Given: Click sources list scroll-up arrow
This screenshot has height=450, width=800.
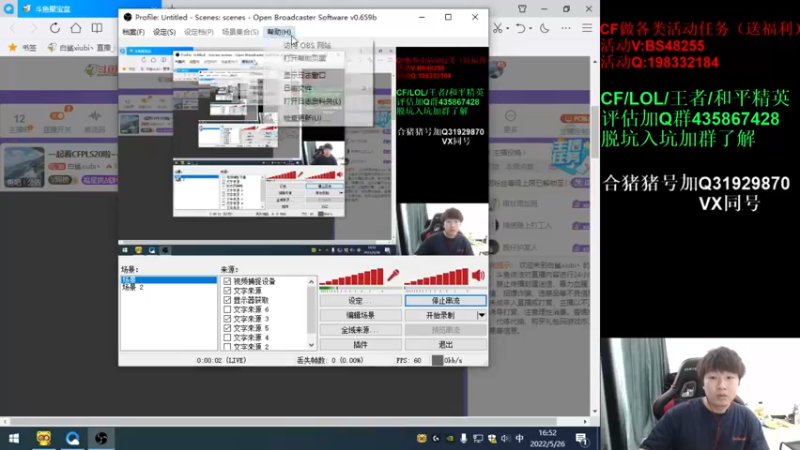Looking at the screenshot, I should click(x=311, y=282).
